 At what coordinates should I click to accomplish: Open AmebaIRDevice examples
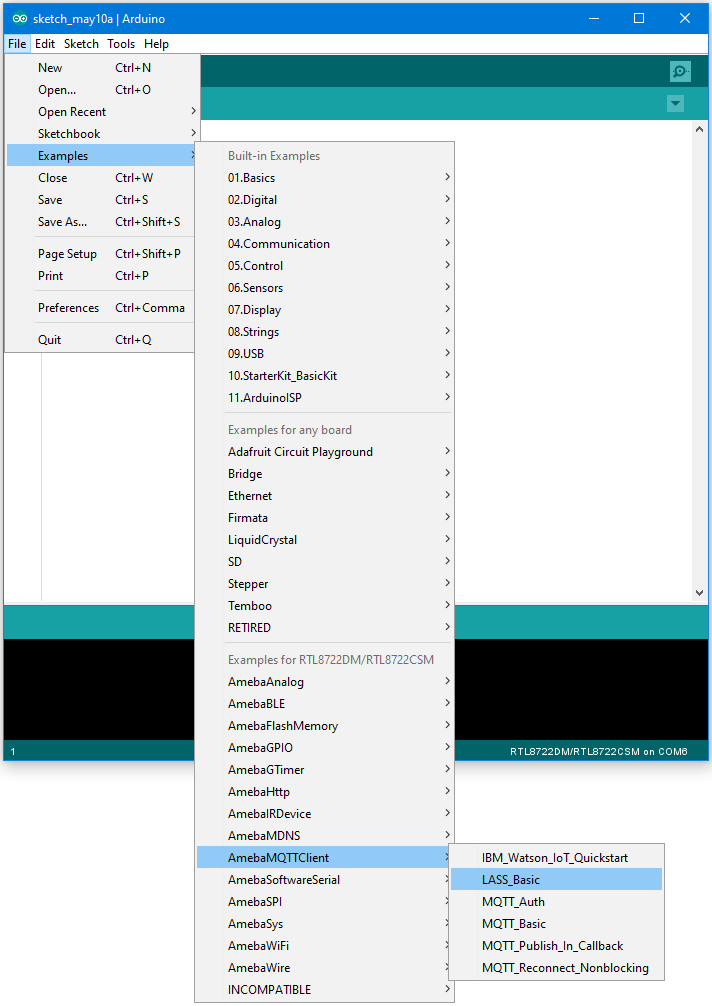tap(325, 814)
